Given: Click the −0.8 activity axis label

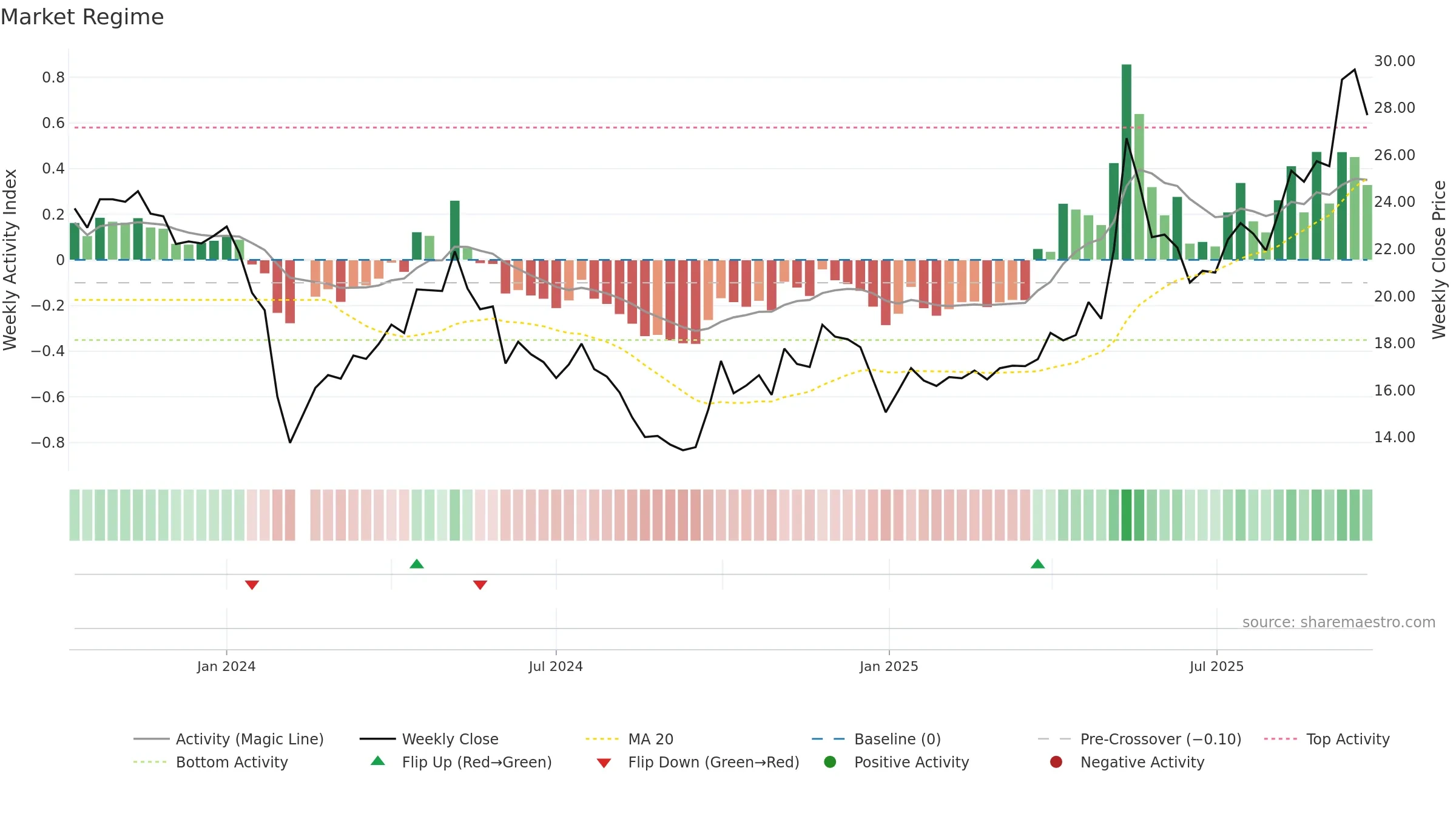Looking at the screenshot, I should 48,443.
